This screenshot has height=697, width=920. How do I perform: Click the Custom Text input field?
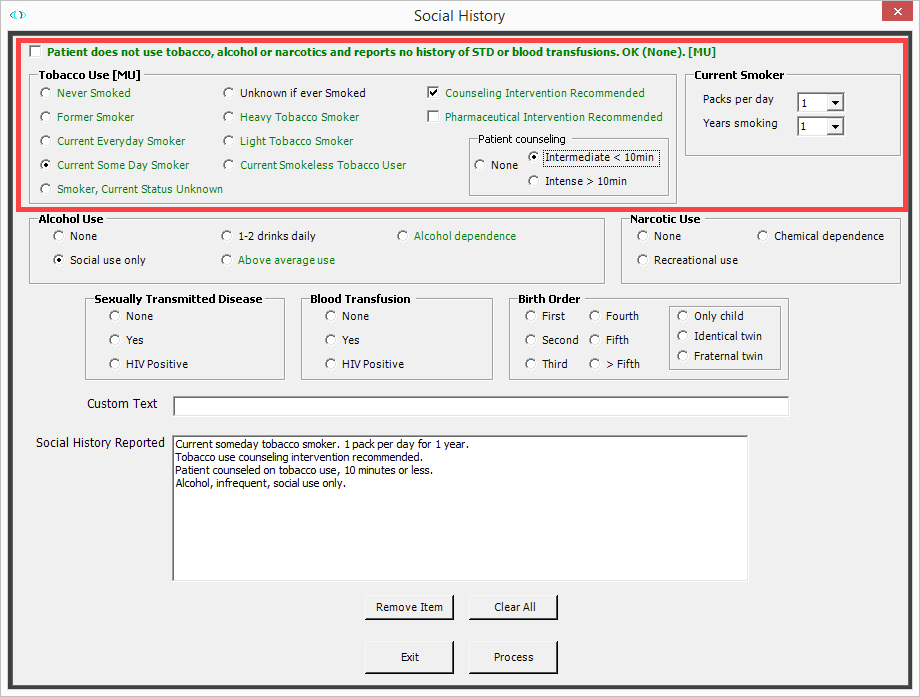pos(480,406)
